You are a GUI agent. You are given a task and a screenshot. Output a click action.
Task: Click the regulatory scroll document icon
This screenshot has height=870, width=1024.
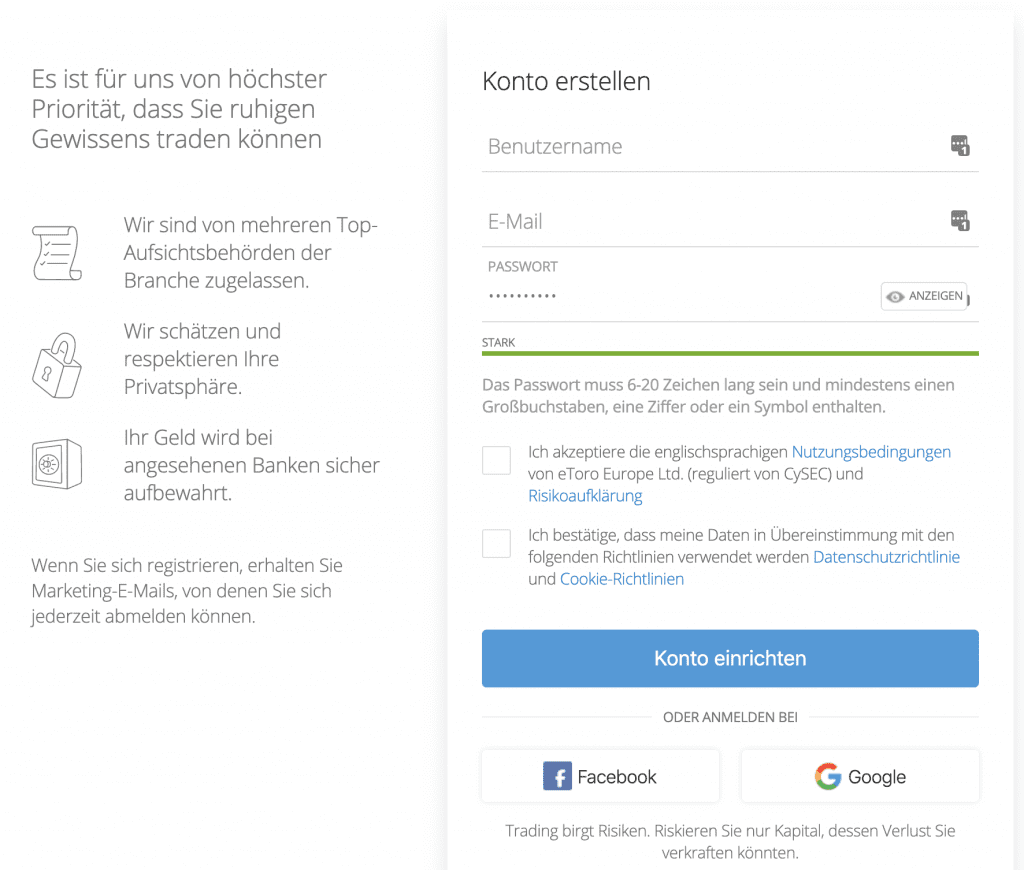coord(57,252)
